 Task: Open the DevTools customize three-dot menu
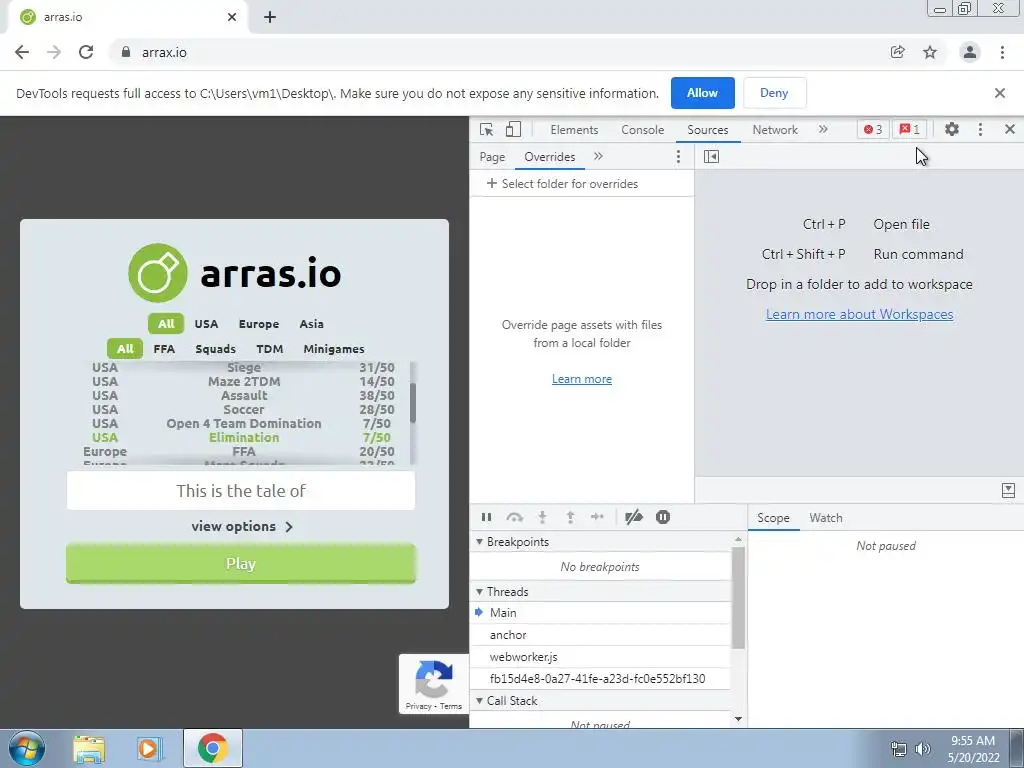tap(980, 129)
